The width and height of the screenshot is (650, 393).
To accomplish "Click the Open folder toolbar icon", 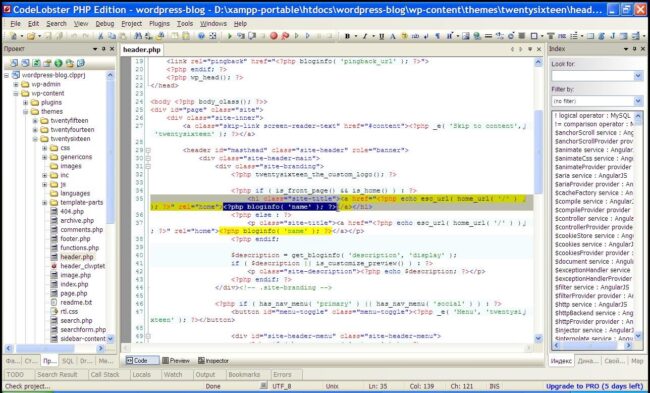I will [x=31, y=36].
